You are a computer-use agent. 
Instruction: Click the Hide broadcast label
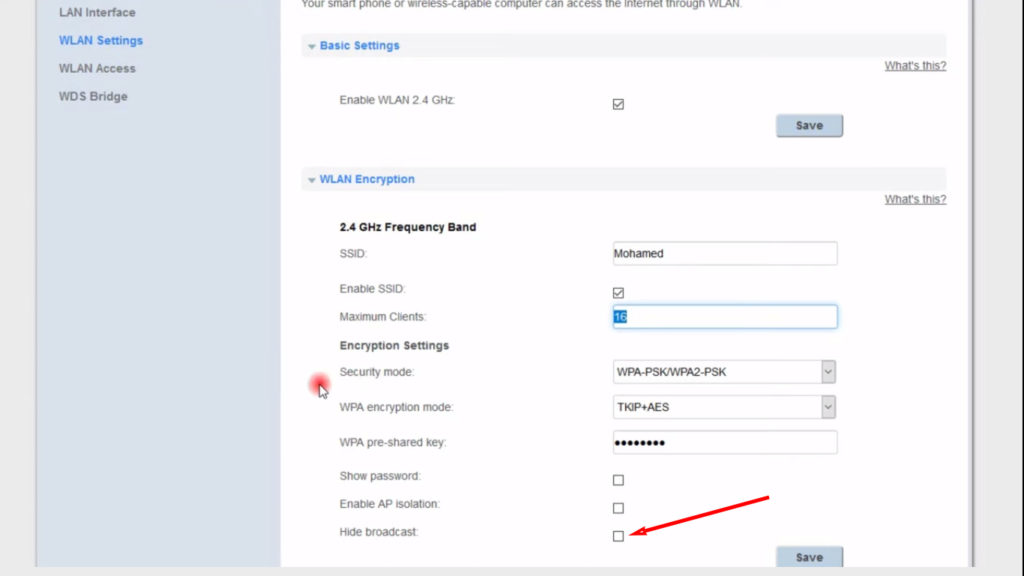(379, 532)
